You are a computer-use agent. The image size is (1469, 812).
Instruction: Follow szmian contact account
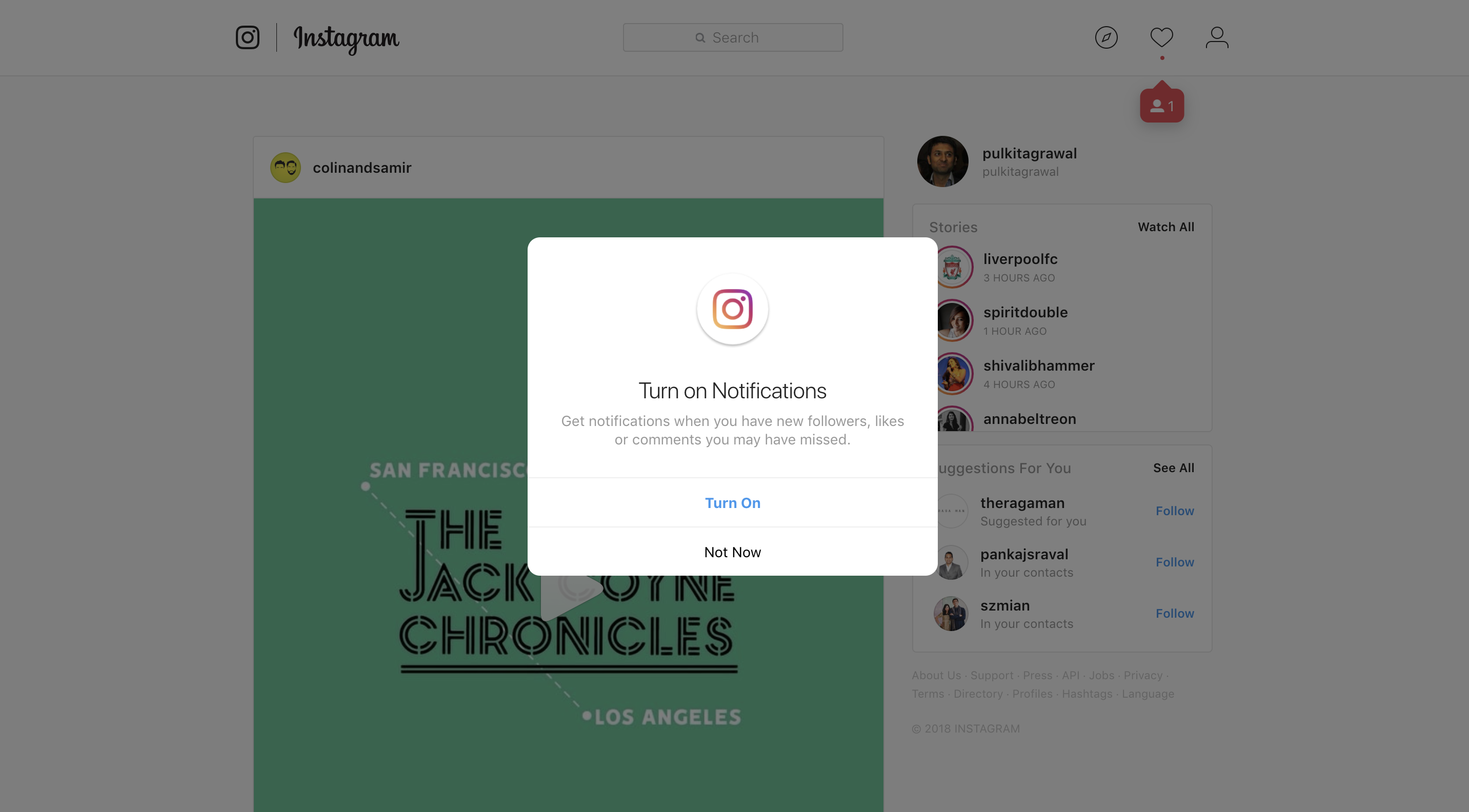[x=1175, y=613]
